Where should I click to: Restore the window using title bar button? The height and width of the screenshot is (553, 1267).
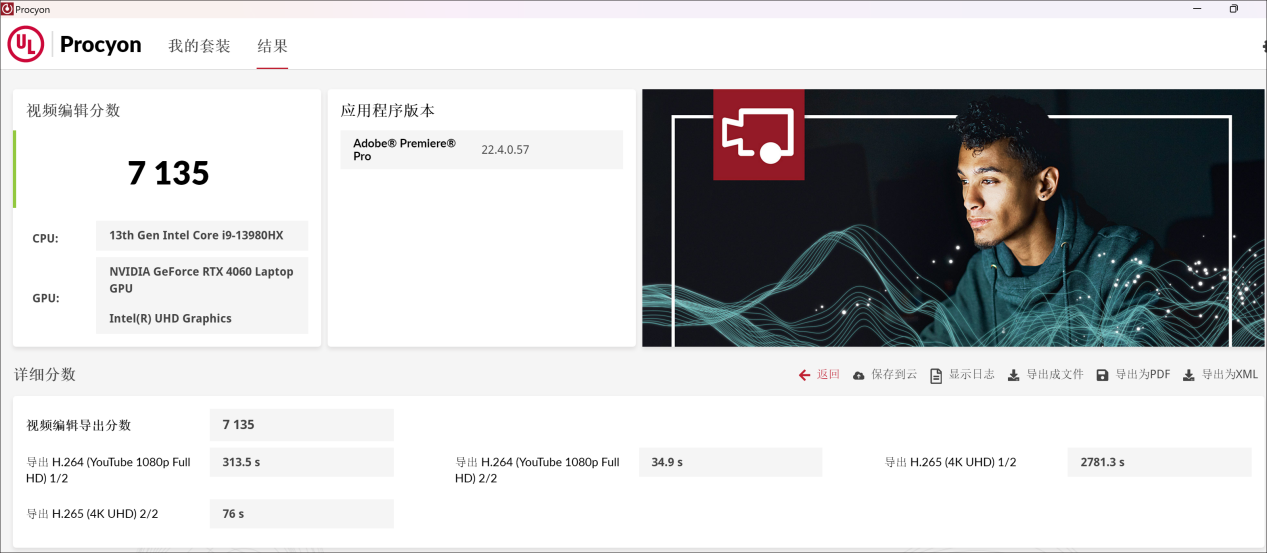tap(1233, 9)
